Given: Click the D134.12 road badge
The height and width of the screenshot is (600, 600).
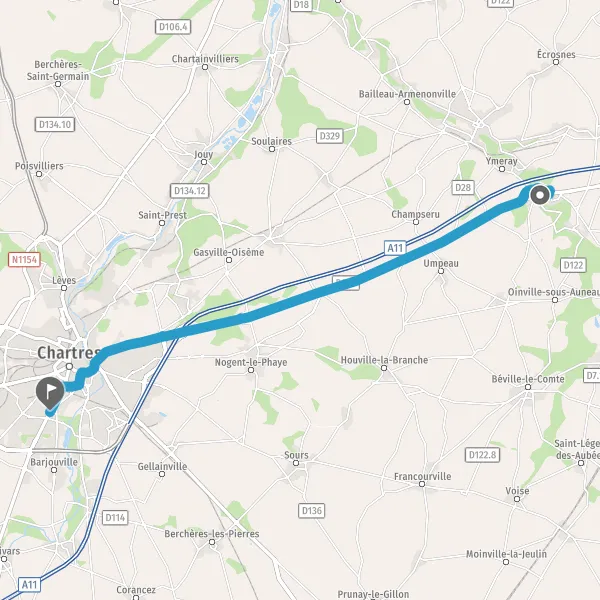Looking at the screenshot, I should point(189,191).
